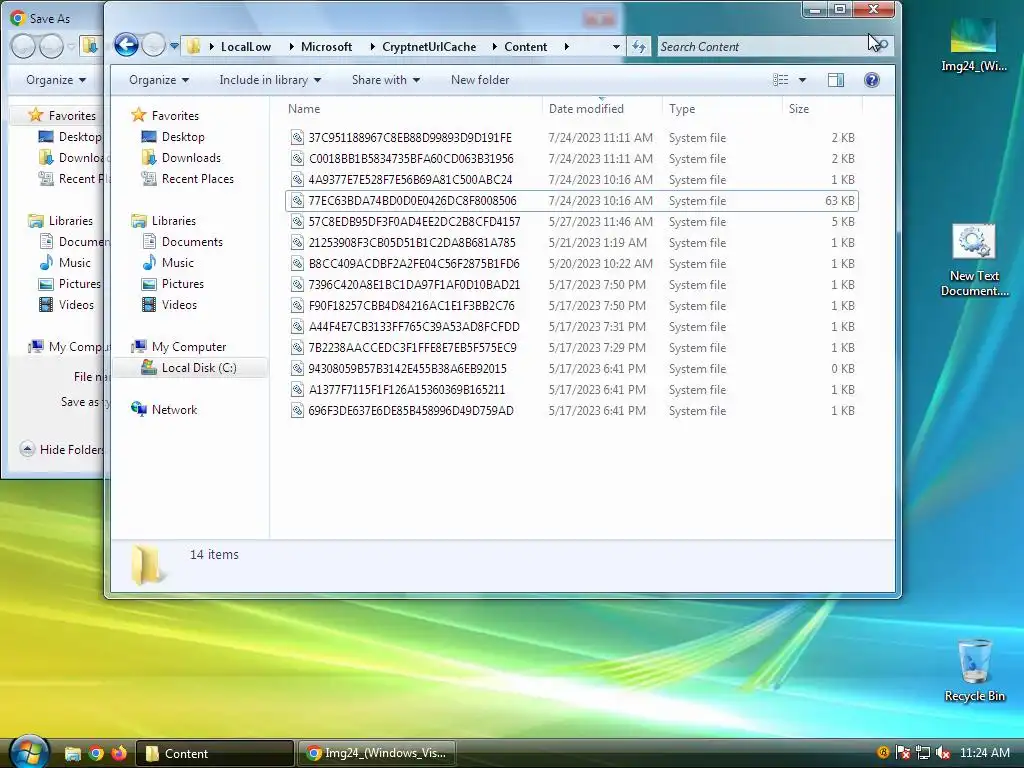1024x768 pixels.
Task: Expand arrow between Microsoft and CryptnetUrlCache
Action: click(372, 47)
